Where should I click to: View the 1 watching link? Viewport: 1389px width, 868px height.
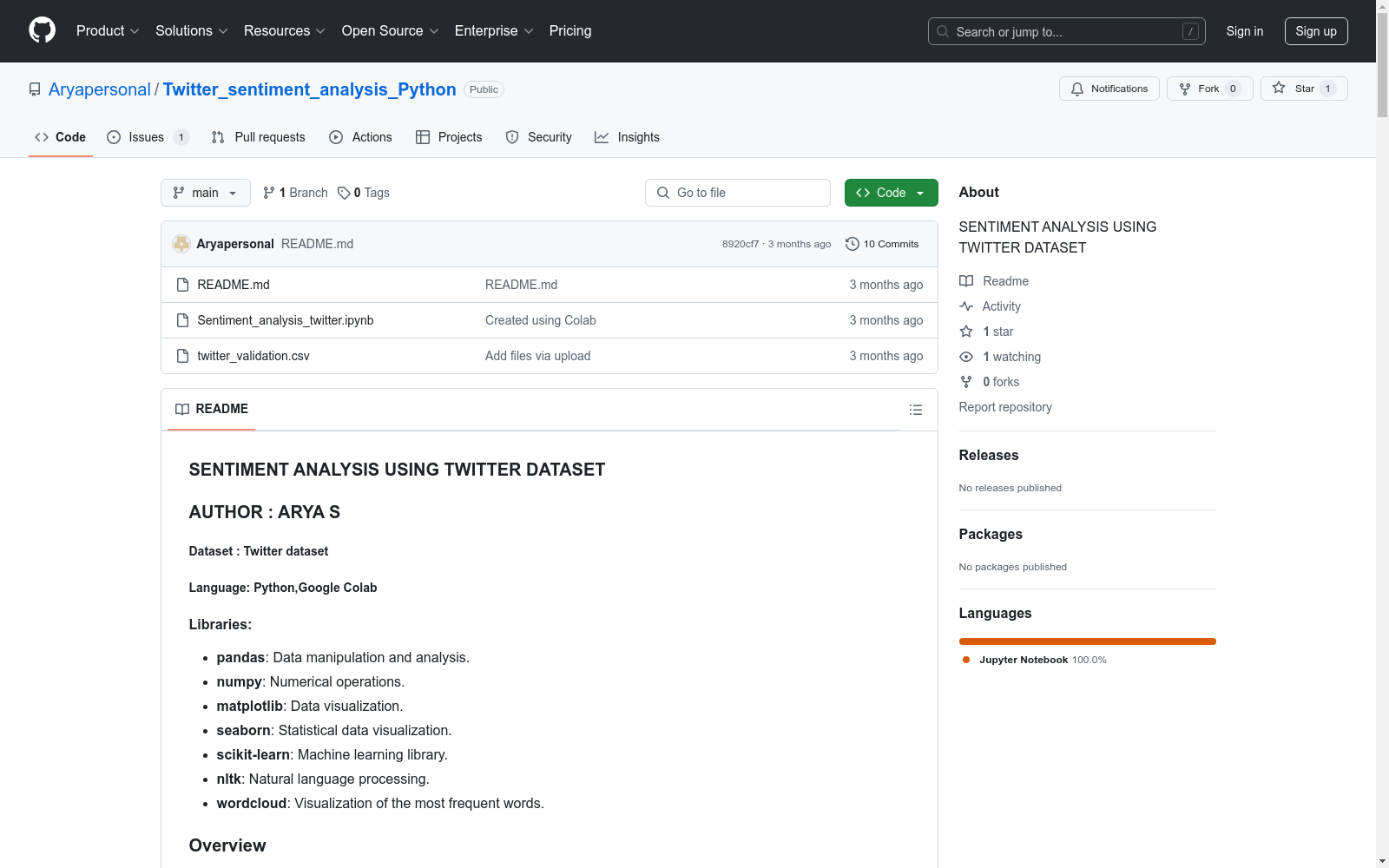click(1000, 357)
